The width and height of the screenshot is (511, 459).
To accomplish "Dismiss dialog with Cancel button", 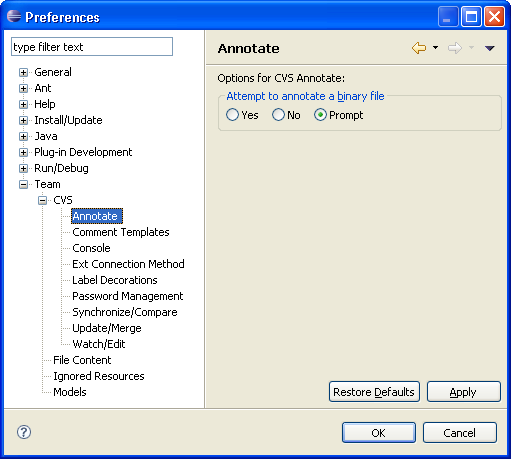I will point(460,433).
